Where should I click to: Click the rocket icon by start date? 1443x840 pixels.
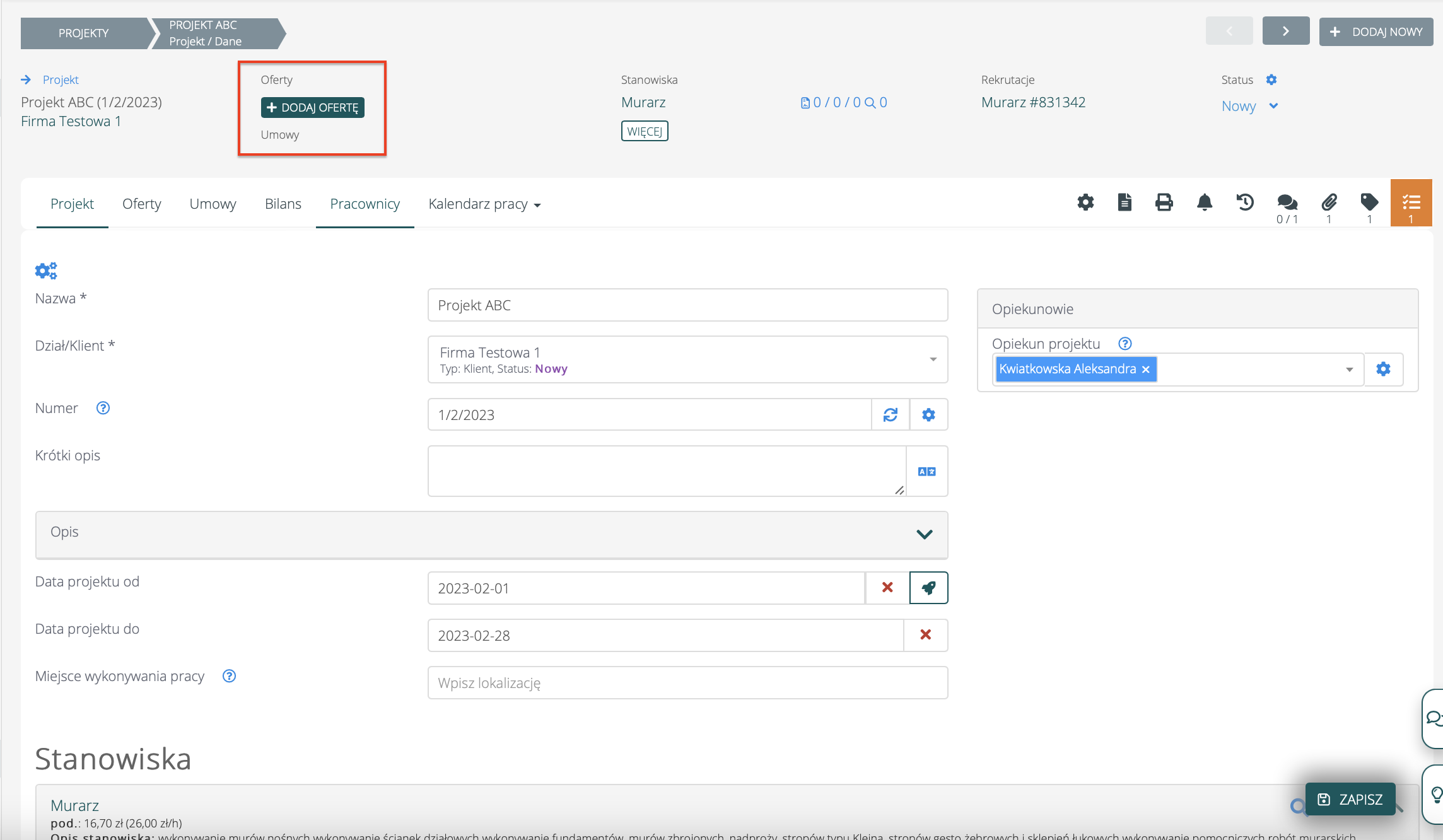928,588
